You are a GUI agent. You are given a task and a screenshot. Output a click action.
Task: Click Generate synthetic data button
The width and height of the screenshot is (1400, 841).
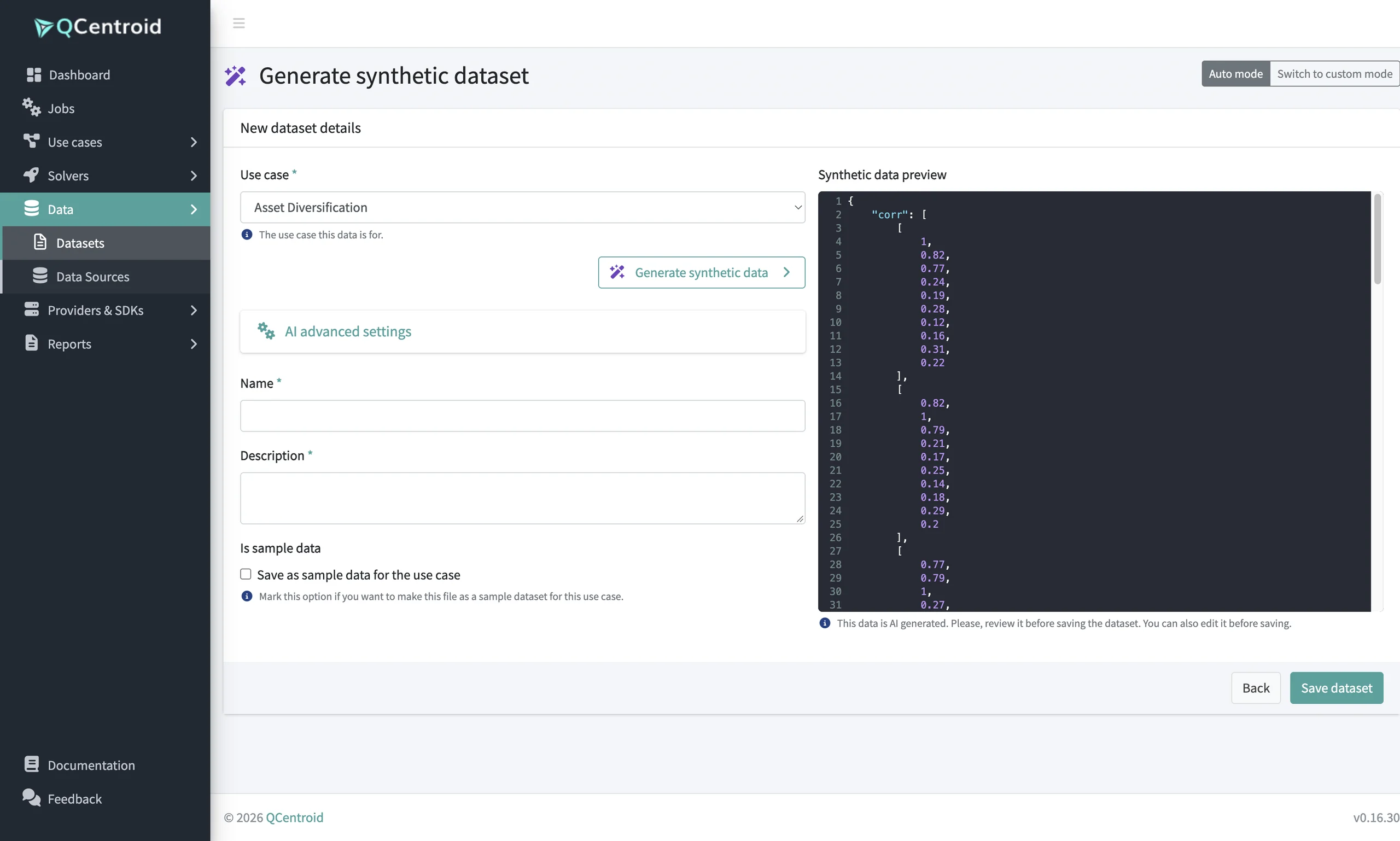(x=701, y=273)
